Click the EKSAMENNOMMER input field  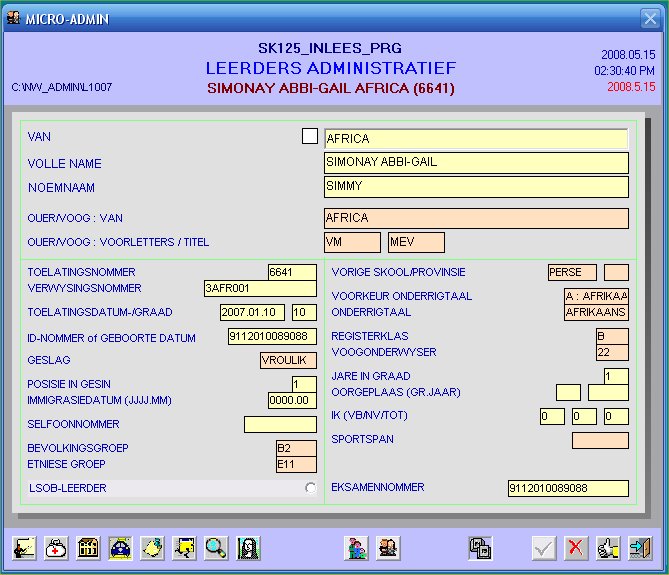coord(567,488)
